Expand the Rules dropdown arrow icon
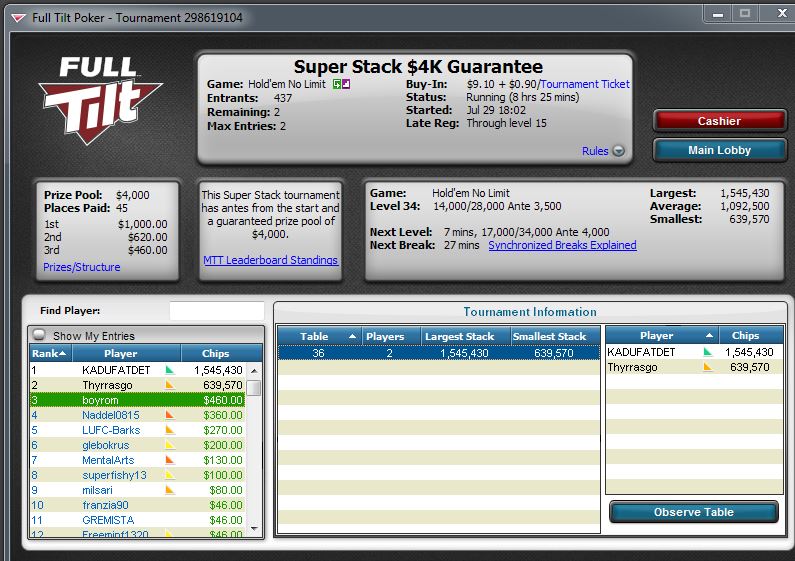Image resolution: width=795 pixels, height=561 pixels. pos(619,151)
